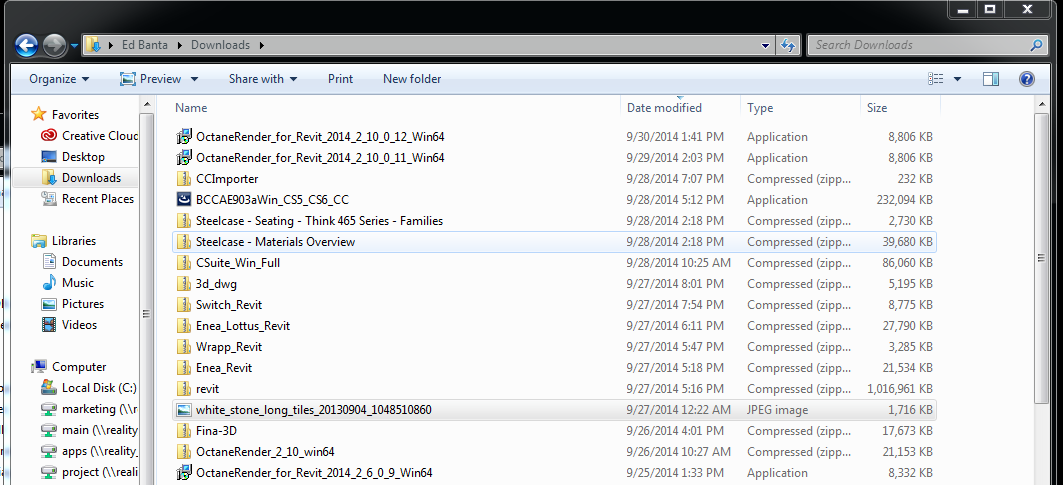Open the view options dropdown arrow
This screenshot has width=1063, height=485.
pyautogui.click(x=957, y=79)
